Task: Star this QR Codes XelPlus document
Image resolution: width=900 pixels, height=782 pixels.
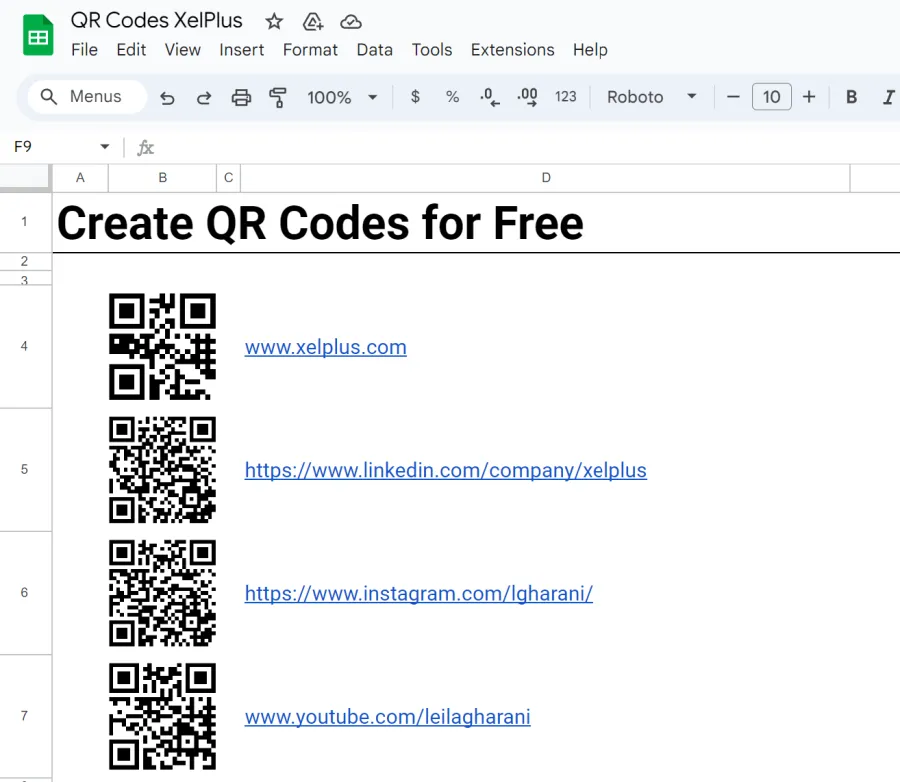Action: click(274, 22)
